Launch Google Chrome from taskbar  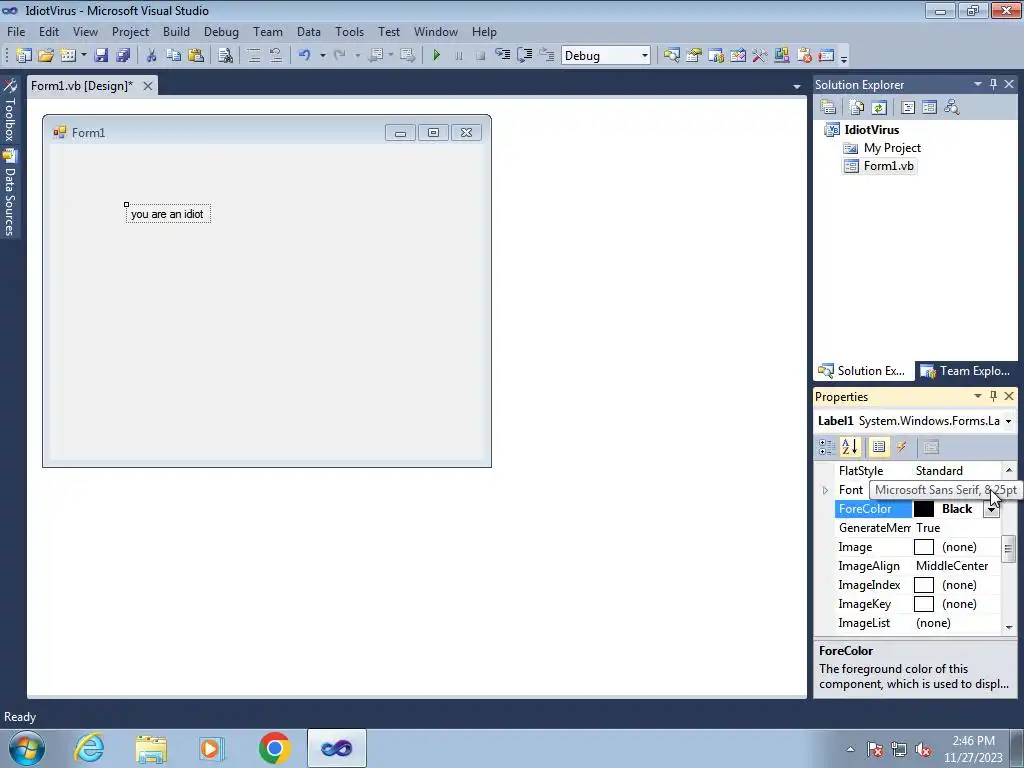tap(274, 748)
